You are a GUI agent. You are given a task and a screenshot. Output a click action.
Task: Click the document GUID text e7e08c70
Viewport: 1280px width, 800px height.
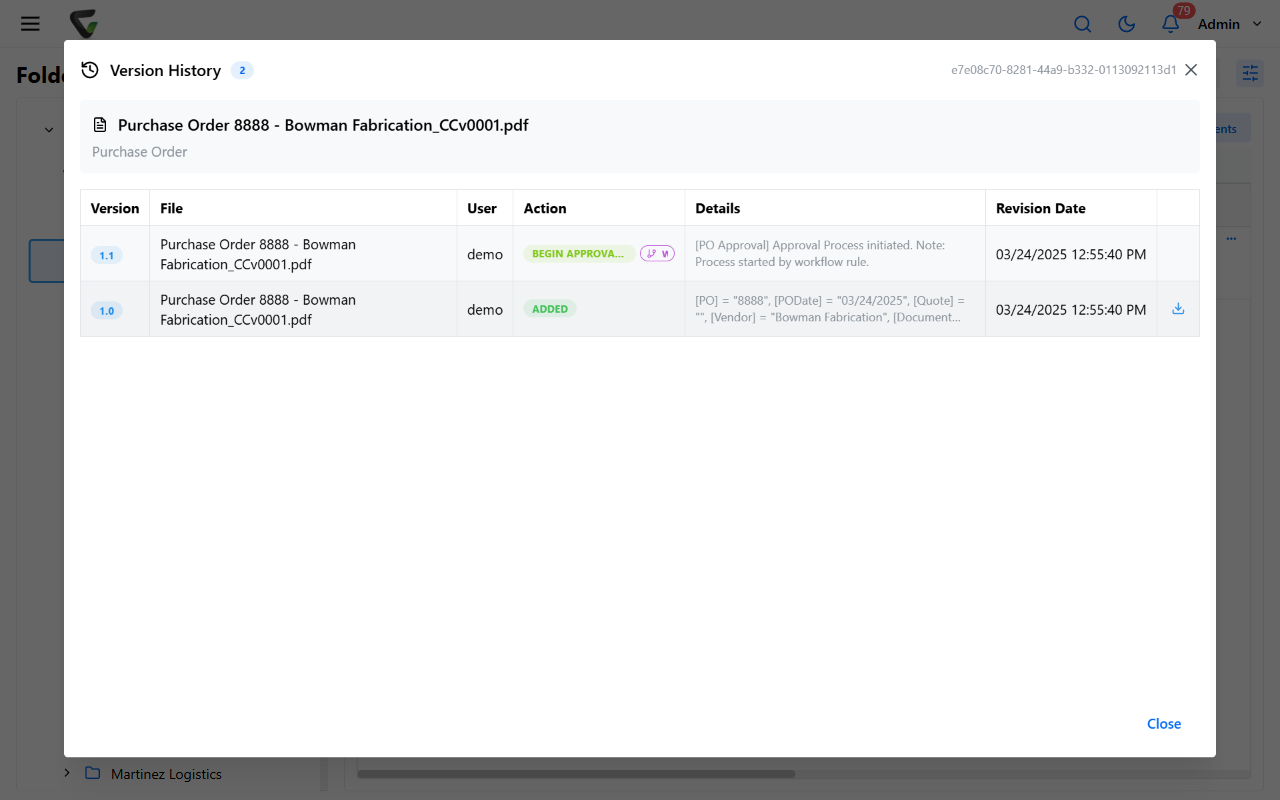pos(1063,70)
